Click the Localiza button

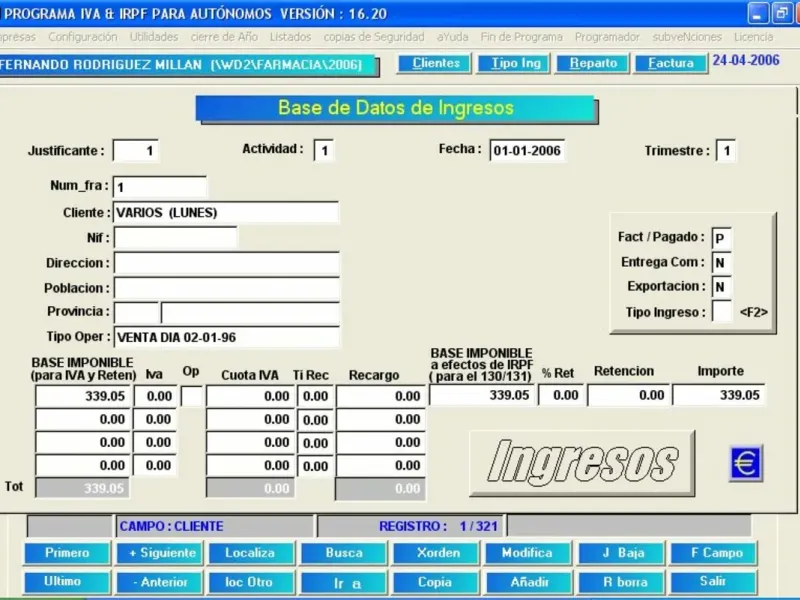(252, 553)
